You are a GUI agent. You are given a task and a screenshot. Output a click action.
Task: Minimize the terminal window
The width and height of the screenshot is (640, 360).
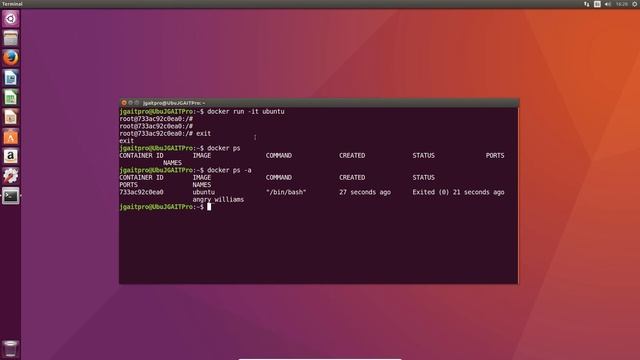131,103
